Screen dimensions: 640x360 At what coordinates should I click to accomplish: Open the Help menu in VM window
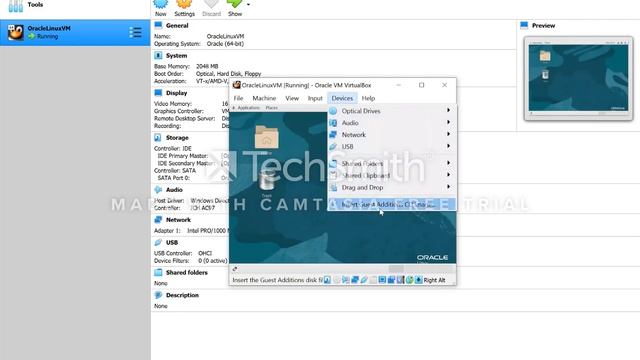pyautogui.click(x=368, y=98)
